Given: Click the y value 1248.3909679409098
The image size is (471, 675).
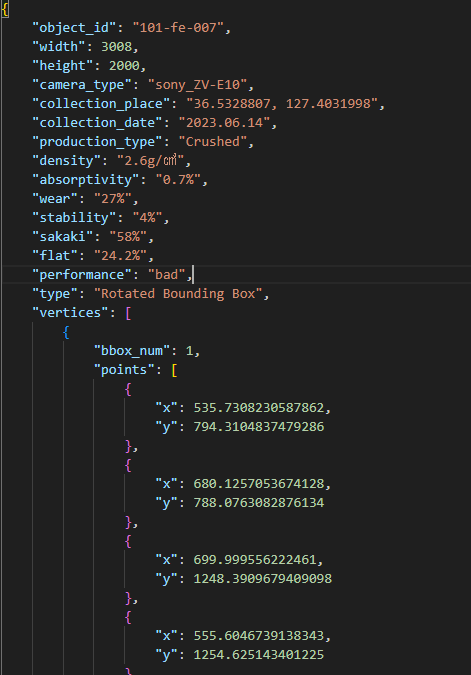Looking at the screenshot, I should [x=263, y=579].
